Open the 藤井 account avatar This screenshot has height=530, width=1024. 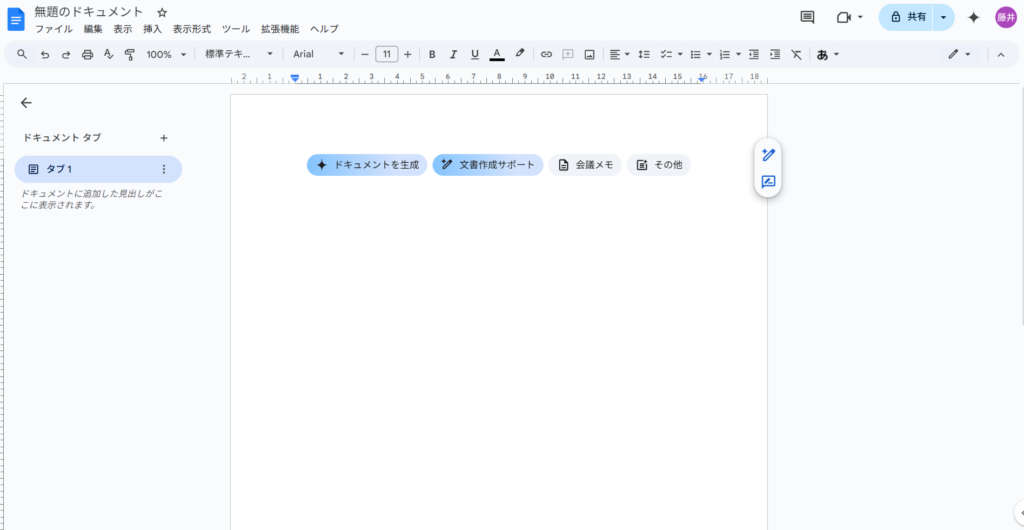click(x=1006, y=18)
